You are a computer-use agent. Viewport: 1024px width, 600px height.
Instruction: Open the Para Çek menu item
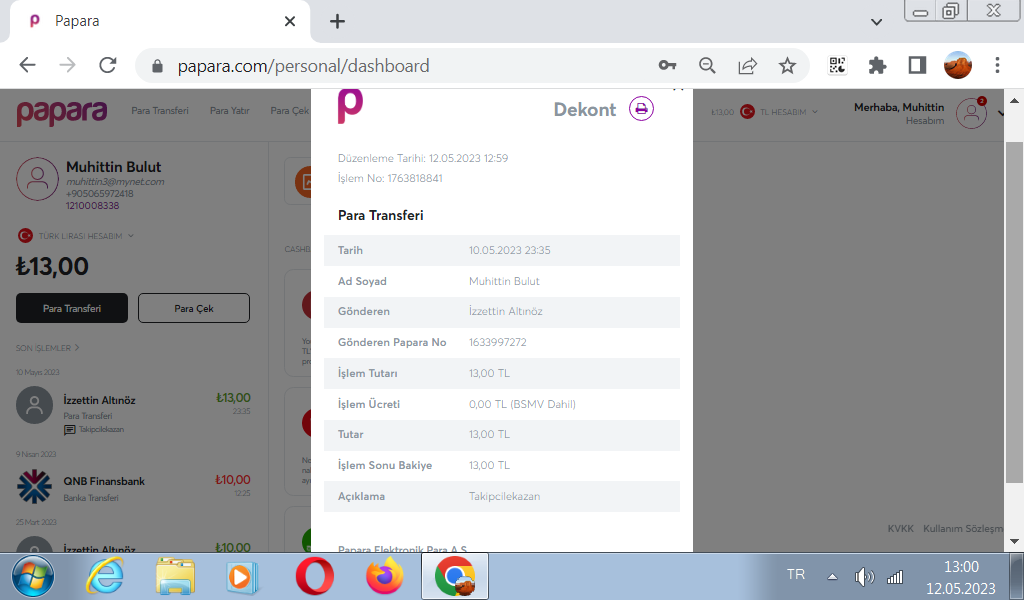coord(290,110)
